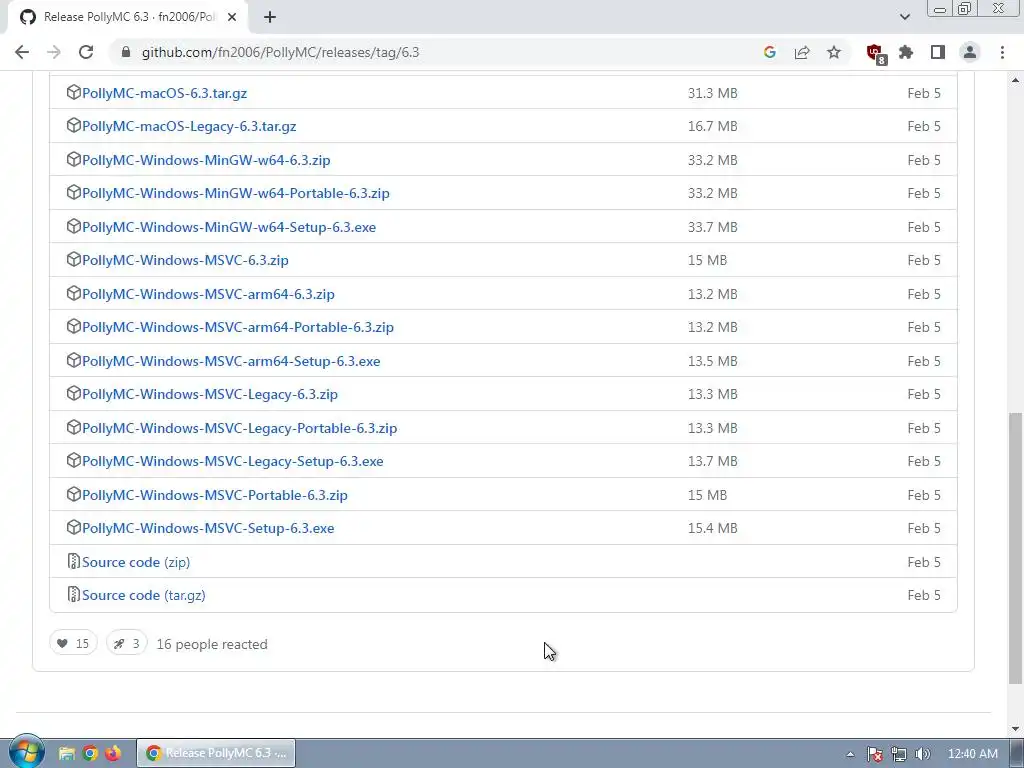Download PollyMC-Windows-MSVC-Portable-6.3.zip
The height and width of the screenshot is (768, 1024).
click(214, 495)
